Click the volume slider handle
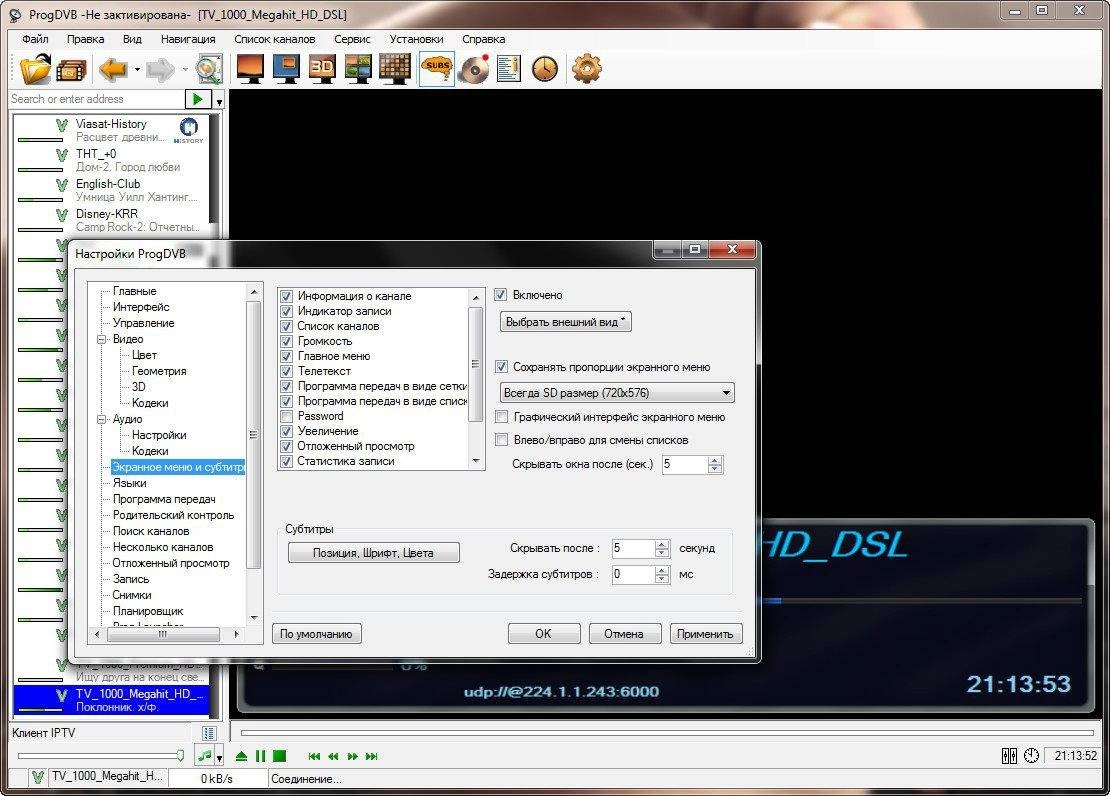This screenshot has width=1110, height=796. pos(180,756)
